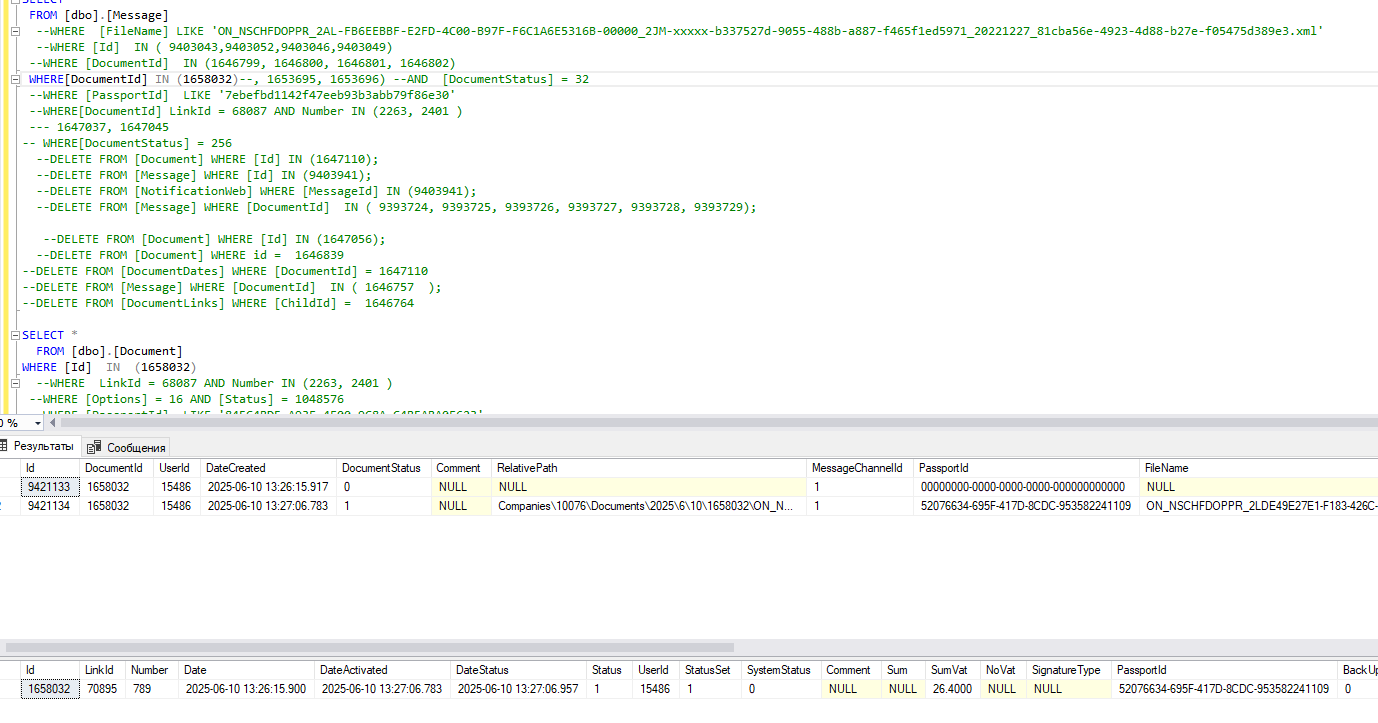Select LinkId cell 70895
Image resolution: width=1378 pixels, height=723 pixels.
(x=102, y=689)
